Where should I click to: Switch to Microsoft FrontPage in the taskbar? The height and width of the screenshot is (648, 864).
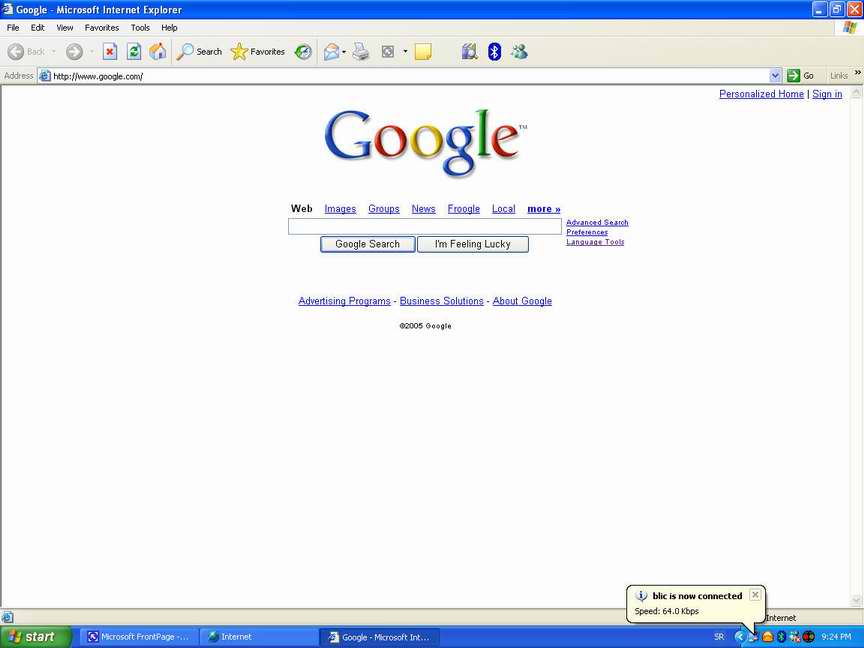pos(137,637)
